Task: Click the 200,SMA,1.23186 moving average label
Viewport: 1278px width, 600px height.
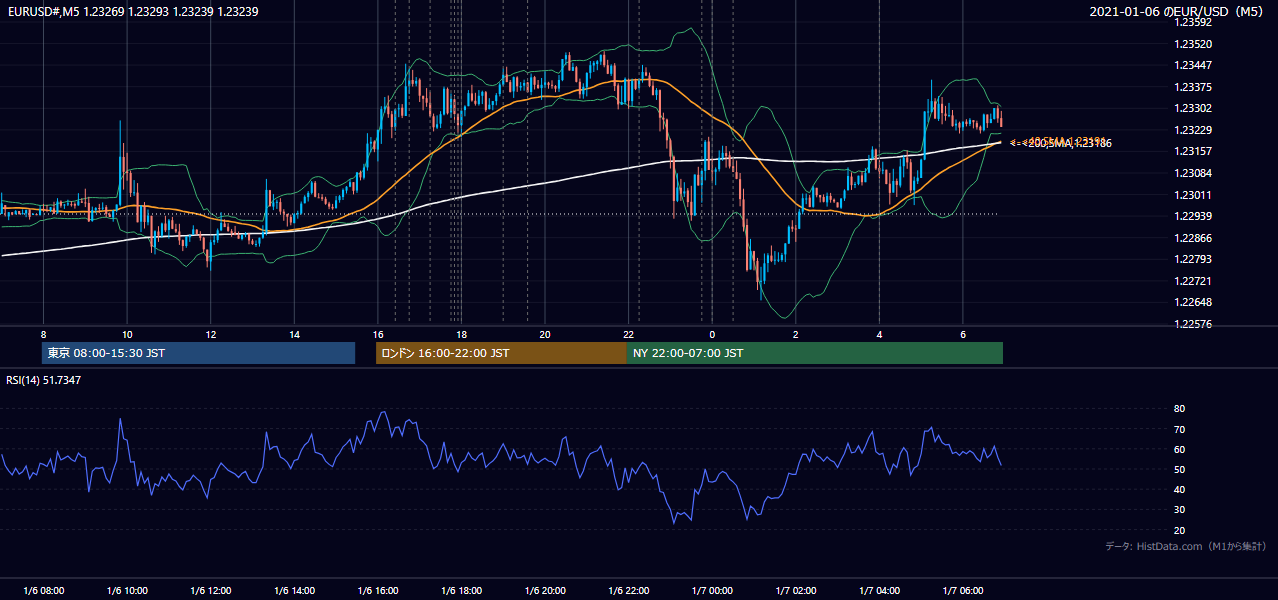Action: click(1069, 144)
